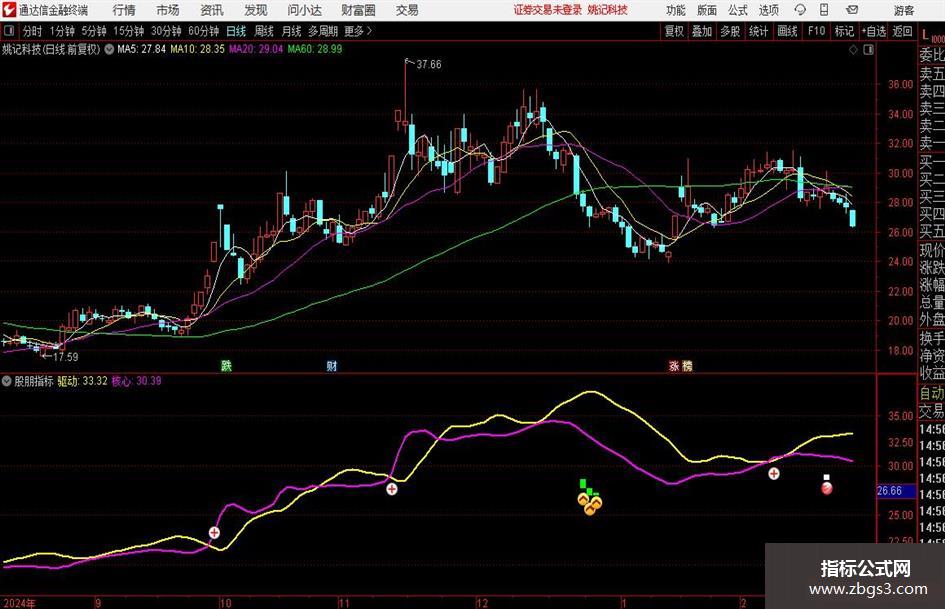This screenshot has width=945, height=609.
Task: Click the 涨 marker below chart
Action: click(674, 366)
